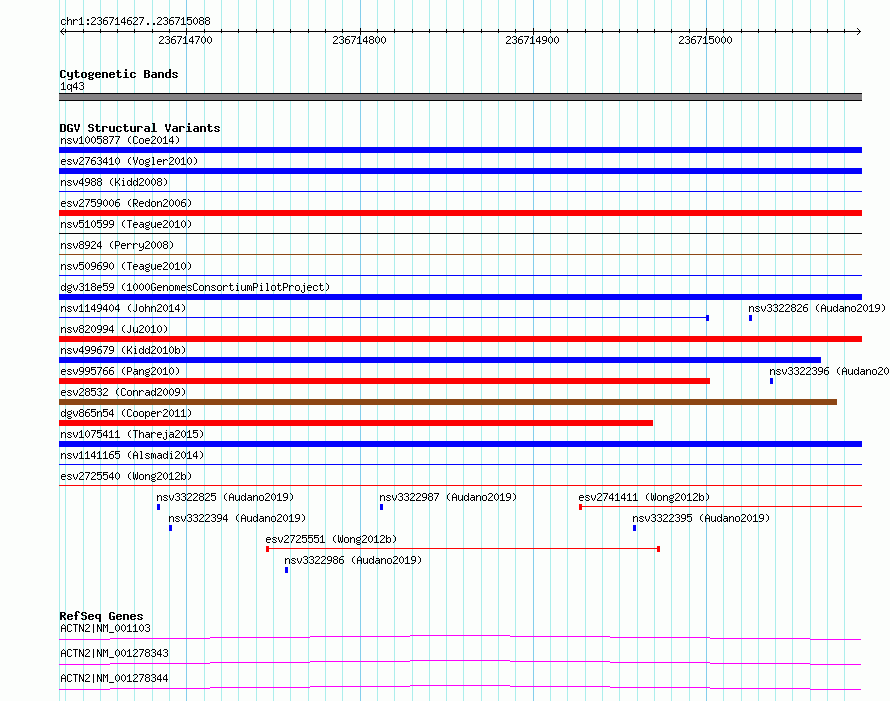
Task: Select the red dgv865n54 variant bar
Action: (x=356, y=423)
